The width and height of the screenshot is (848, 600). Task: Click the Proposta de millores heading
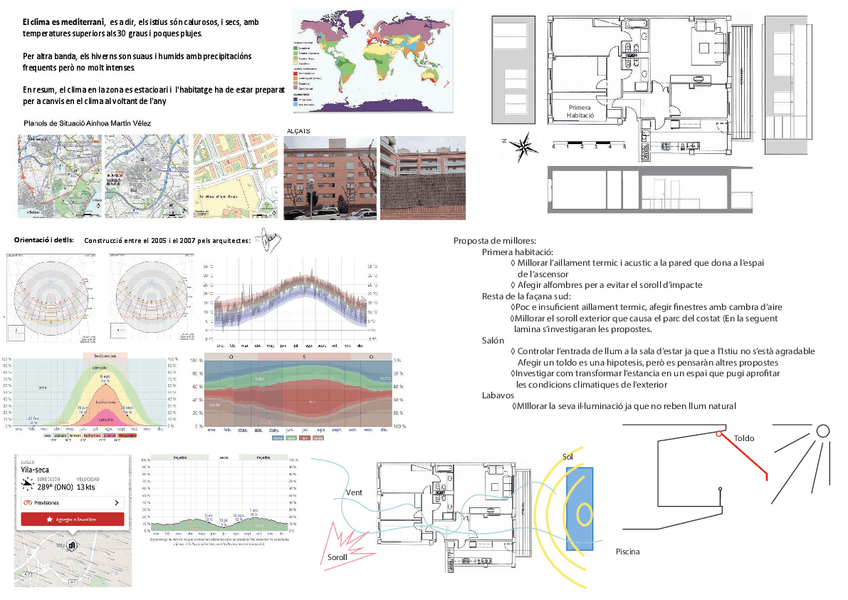495,241
